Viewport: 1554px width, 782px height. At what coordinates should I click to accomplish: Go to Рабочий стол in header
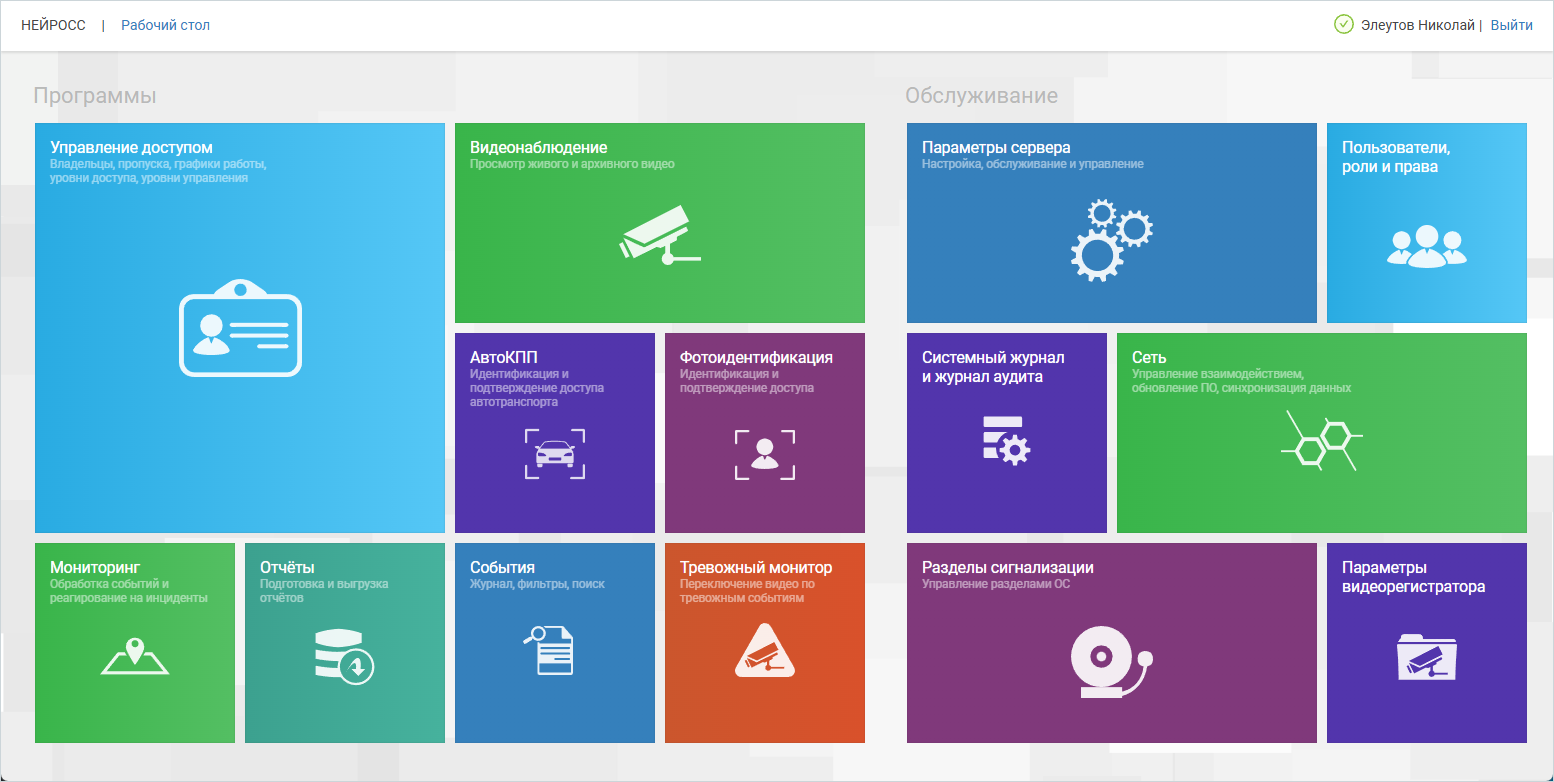point(165,25)
